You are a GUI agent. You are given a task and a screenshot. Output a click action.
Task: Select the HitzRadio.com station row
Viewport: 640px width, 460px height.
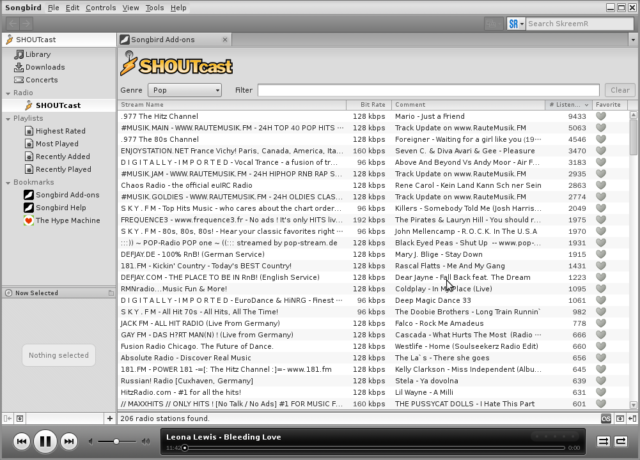click(x=373, y=392)
